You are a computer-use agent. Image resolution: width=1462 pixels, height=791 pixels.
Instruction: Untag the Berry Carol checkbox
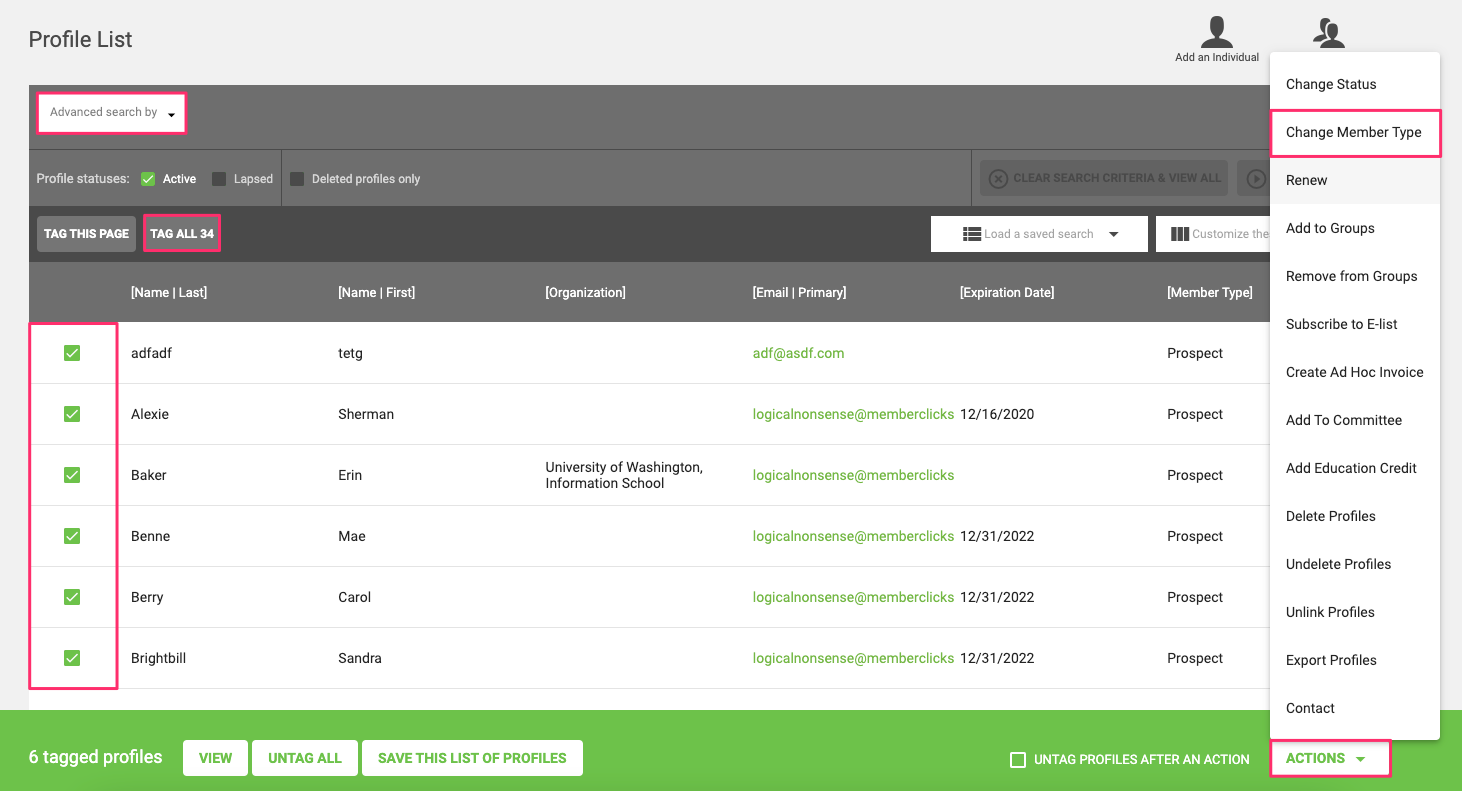click(x=72, y=597)
